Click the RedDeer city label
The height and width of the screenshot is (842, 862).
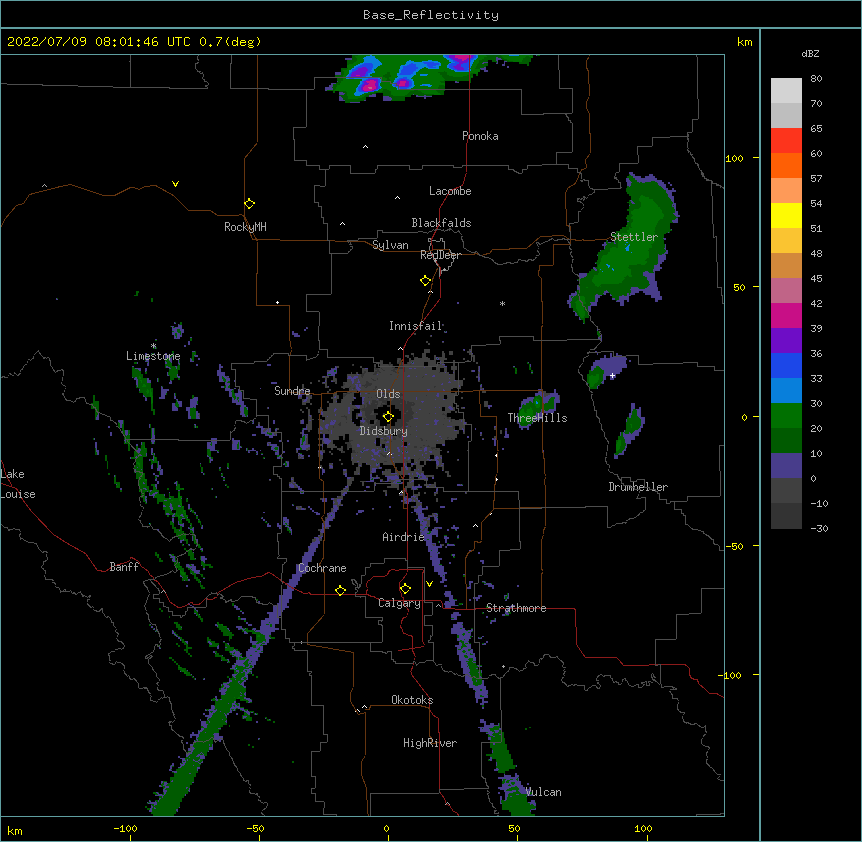tap(440, 255)
